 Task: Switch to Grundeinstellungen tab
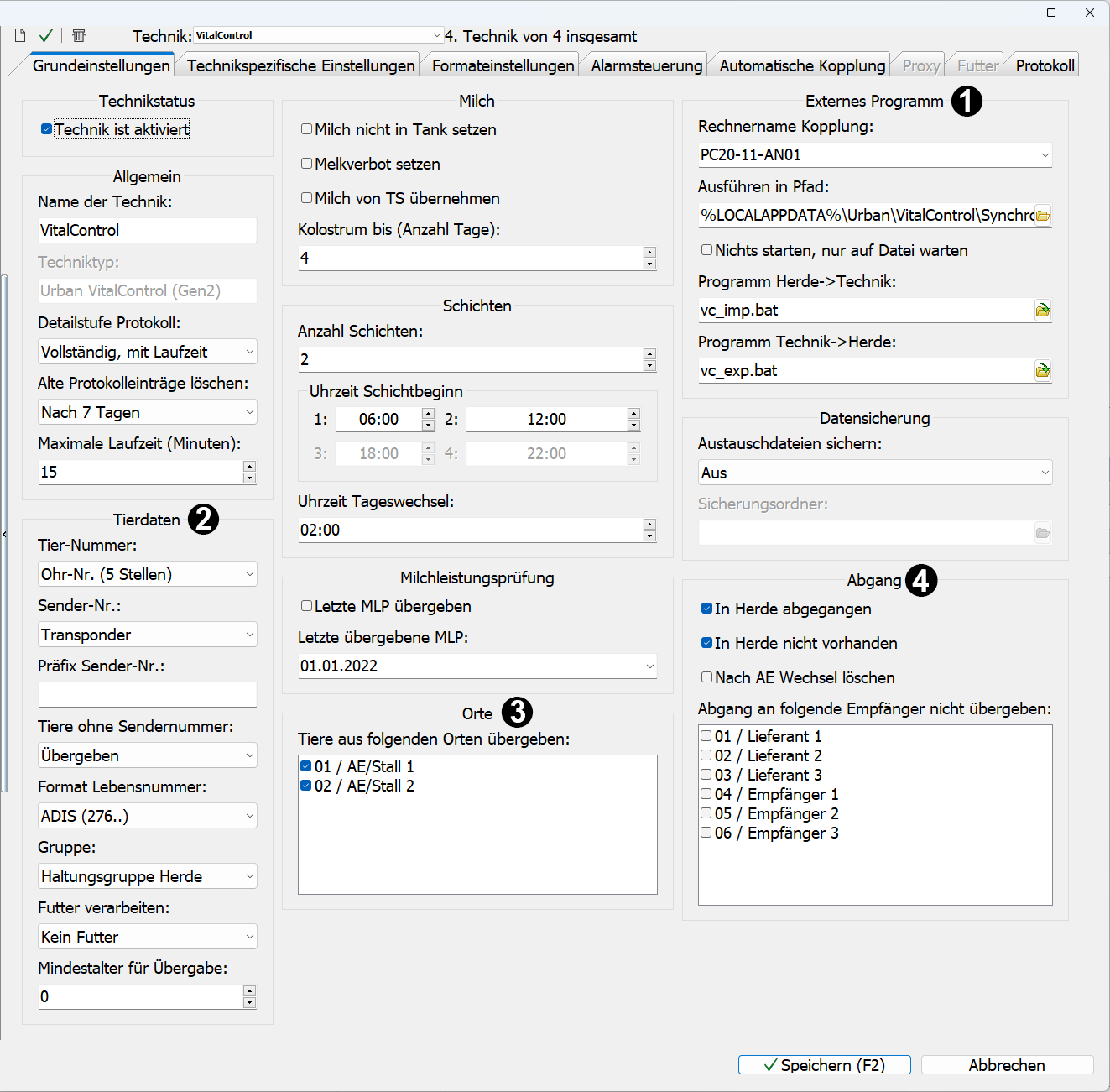click(x=101, y=65)
